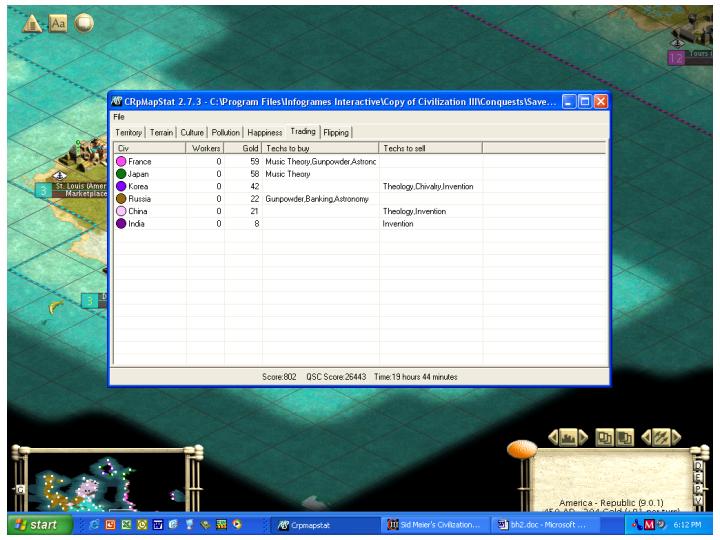
Task: Click Crpmapstat taskbar button
Action: (323, 525)
